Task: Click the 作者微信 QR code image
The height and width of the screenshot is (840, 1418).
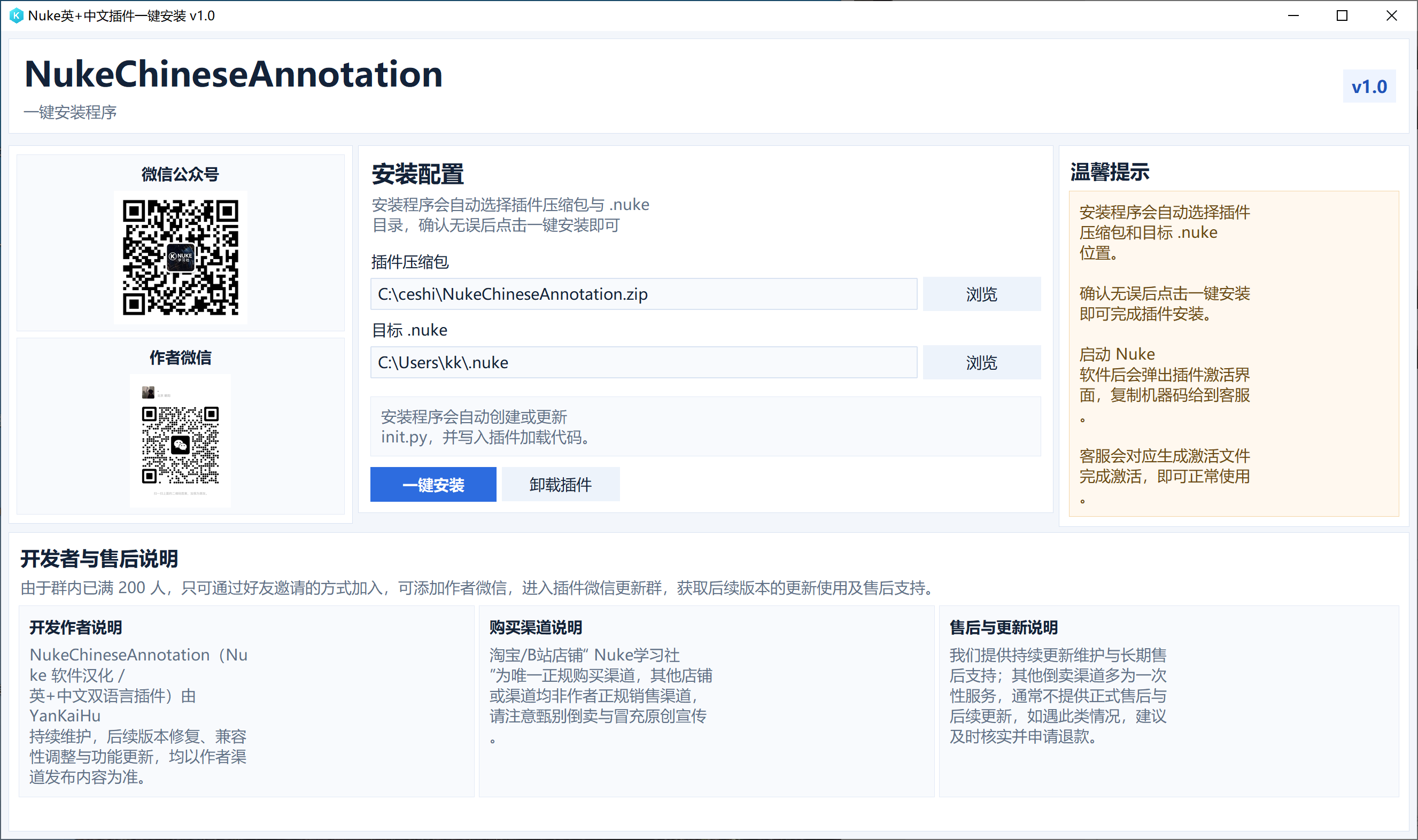Action: [181, 441]
